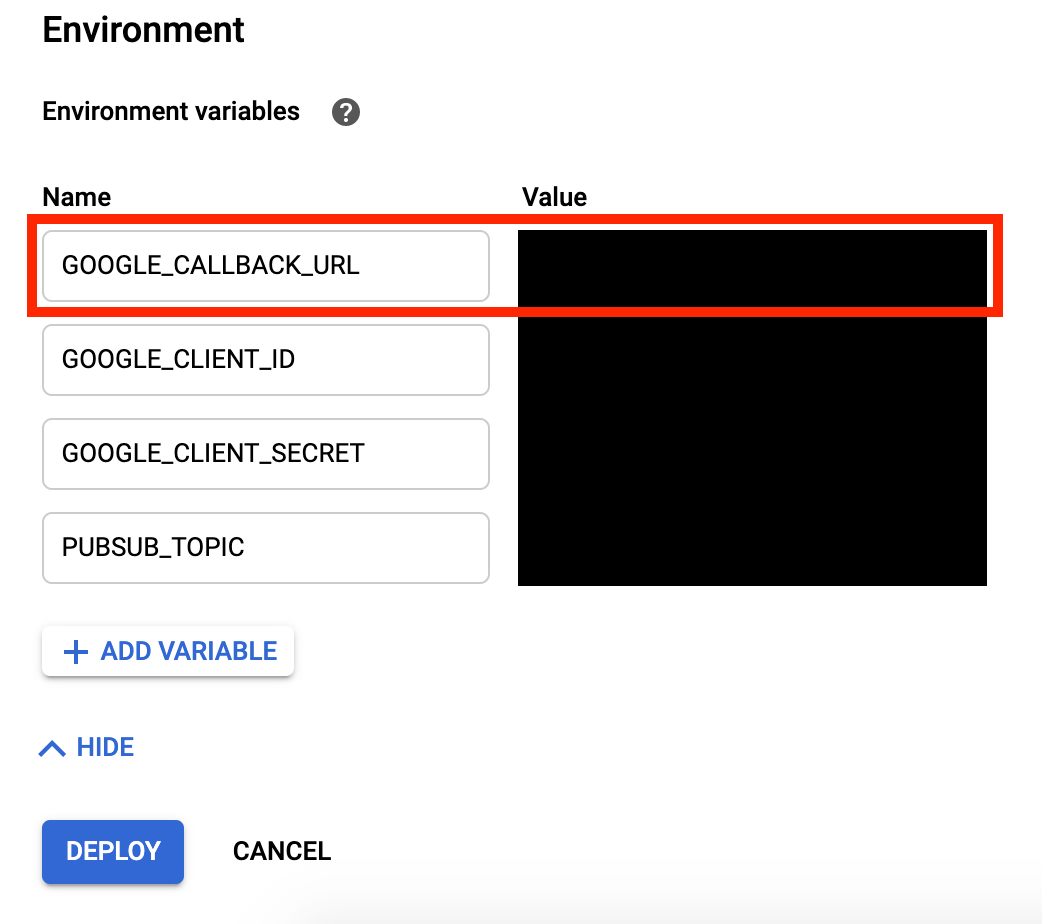Click the help question mark icon
This screenshot has height=924, width=1042.
click(x=346, y=112)
